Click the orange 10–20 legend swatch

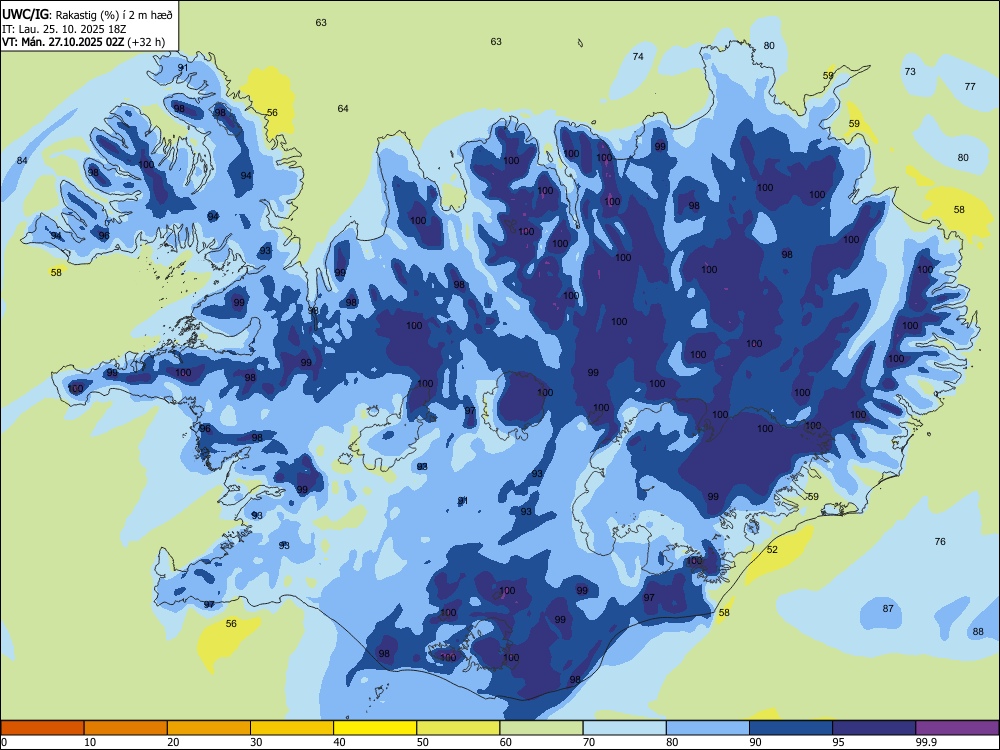(126, 728)
